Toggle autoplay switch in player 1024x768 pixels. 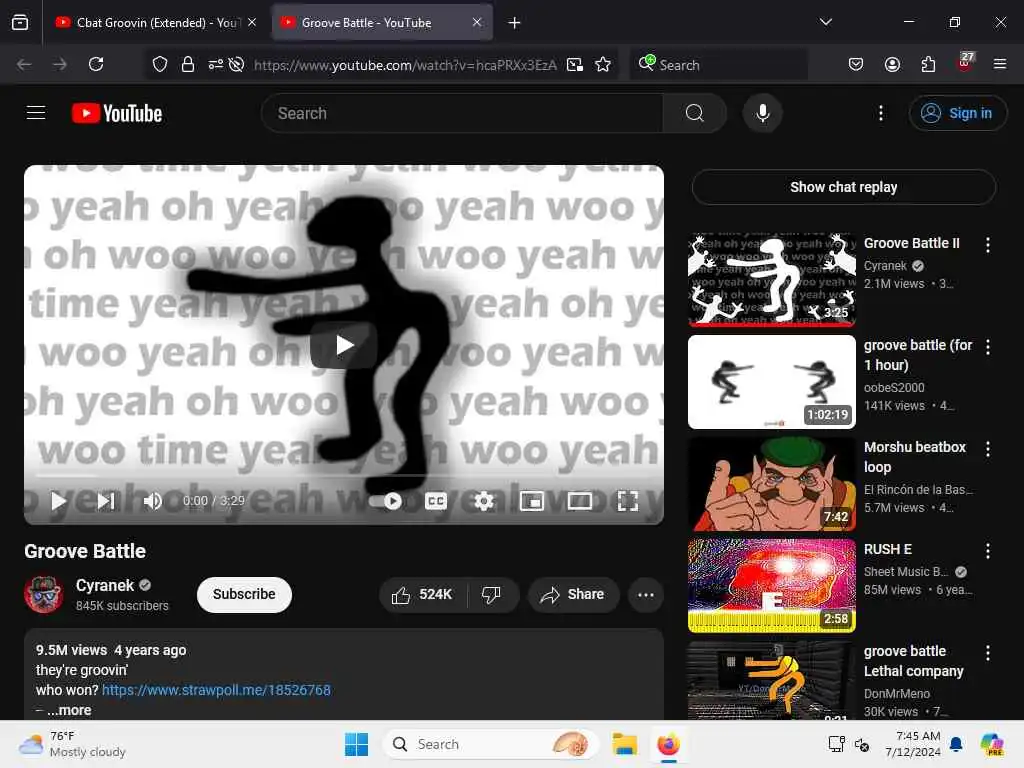[x=385, y=501]
